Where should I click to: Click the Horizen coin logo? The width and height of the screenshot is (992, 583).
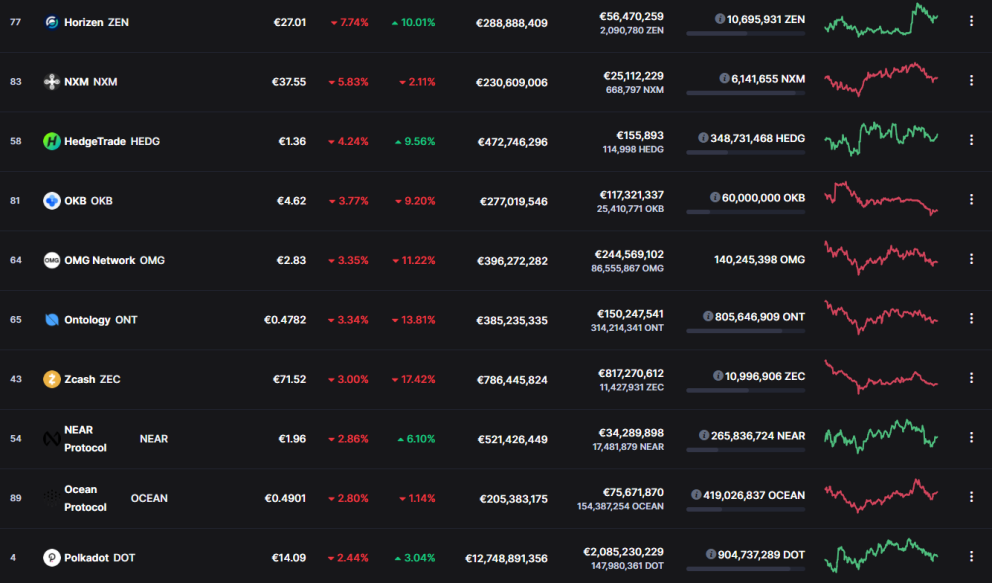[x=52, y=22]
